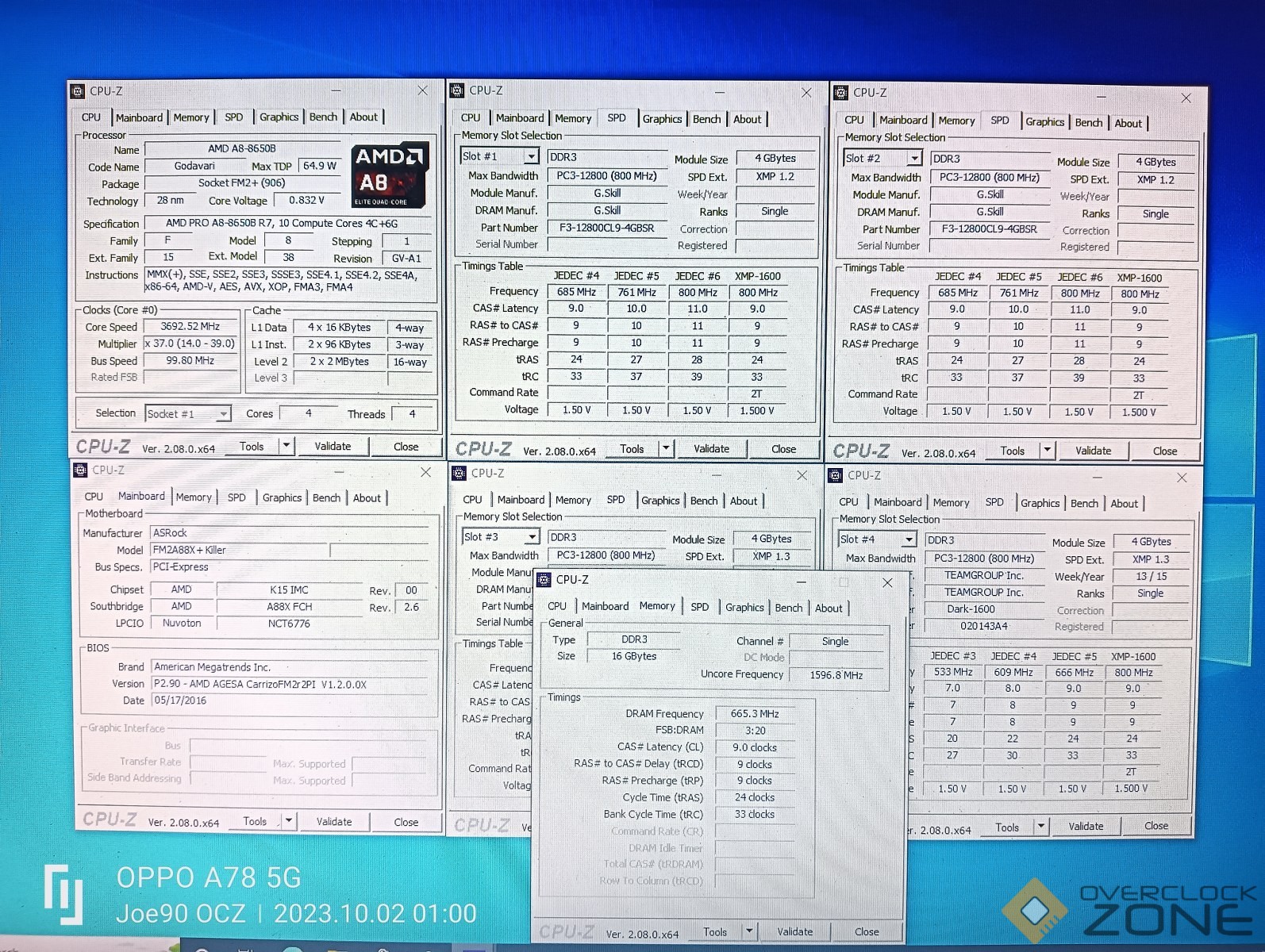Select the Memory tab in the Slot #4 window
The image size is (1265, 952).
tap(951, 503)
